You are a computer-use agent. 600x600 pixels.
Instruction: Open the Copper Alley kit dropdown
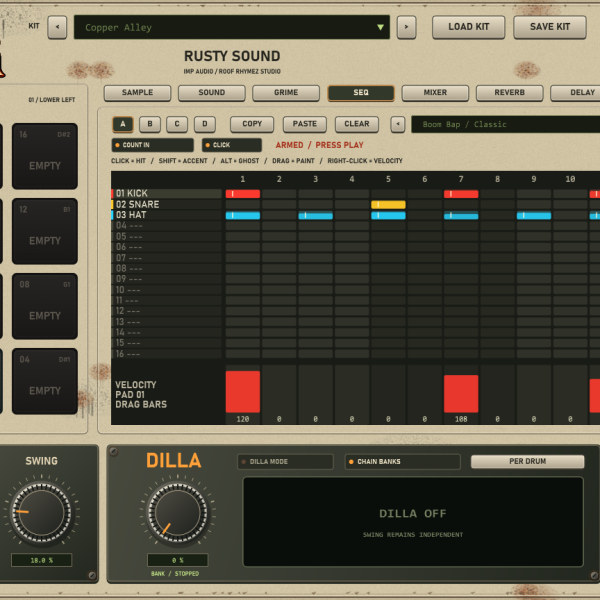[x=232, y=27]
